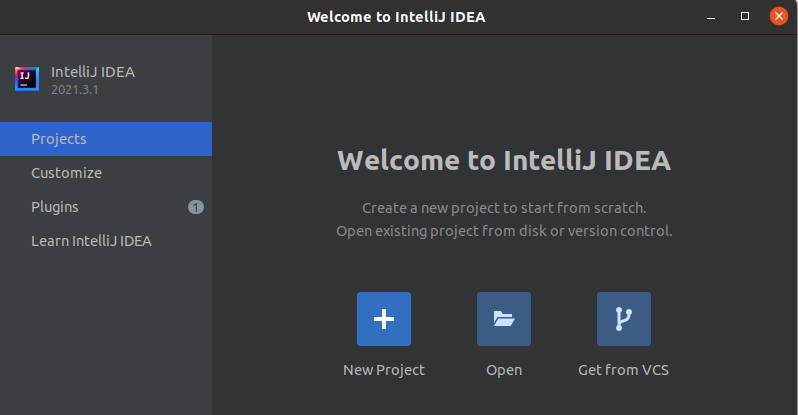The width and height of the screenshot is (798, 415).
Task: Click the 'Open existing project' description line
Action: pos(504,231)
